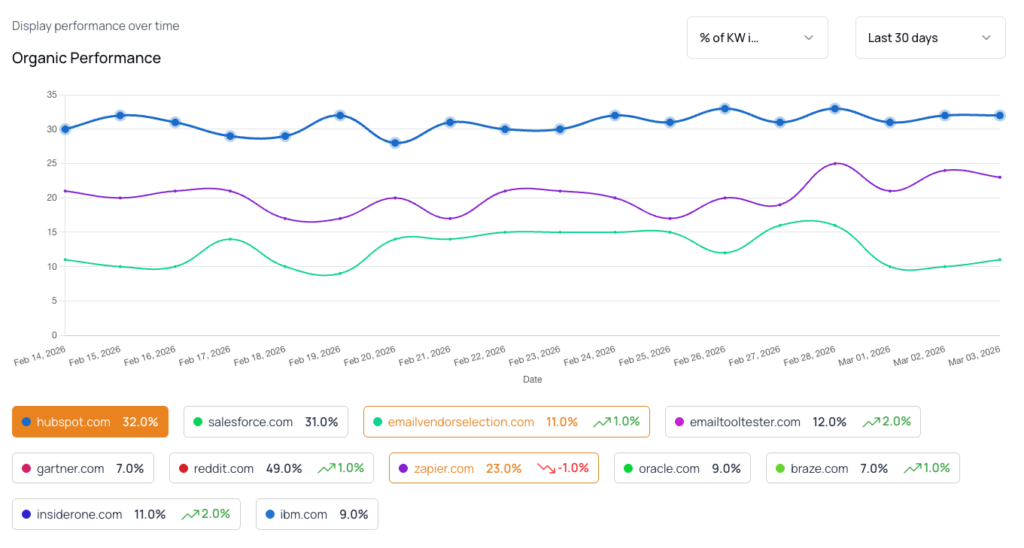Image resolution: width=1024 pixels, height=548 pixels.
Task: Click the first blue data point on Feb 14
Action: point(65,129)
